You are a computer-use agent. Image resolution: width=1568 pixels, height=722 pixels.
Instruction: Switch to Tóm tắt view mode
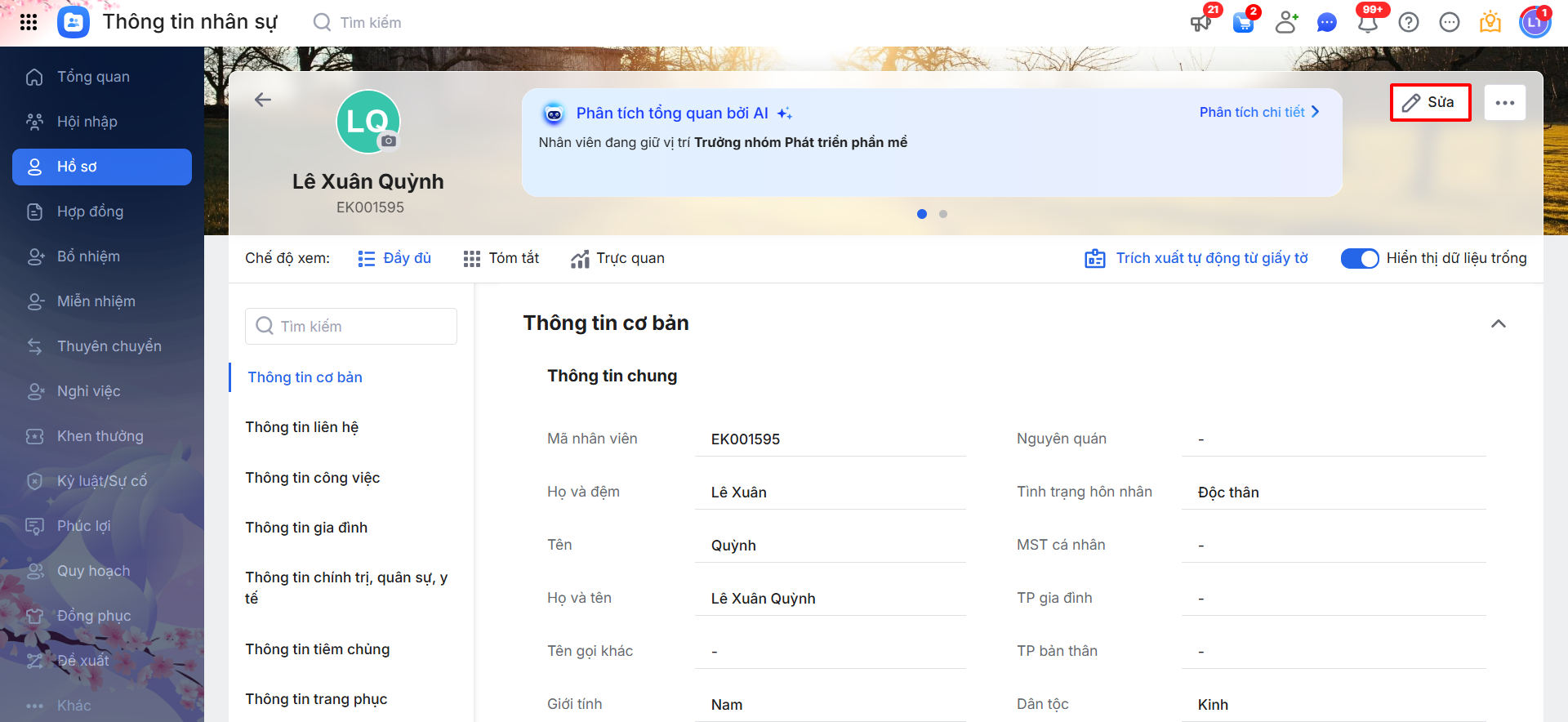click(x=501, y=258)
